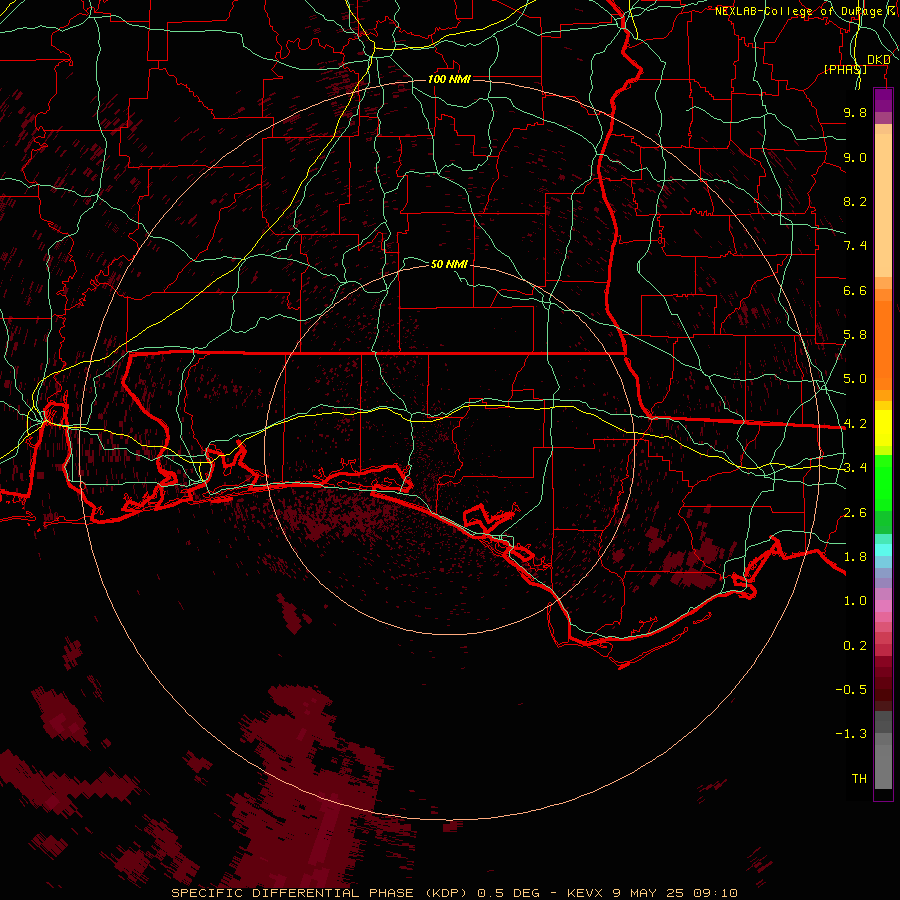
Task: Pick the bright green color scale segment
Action: click(x=883, y=483)
